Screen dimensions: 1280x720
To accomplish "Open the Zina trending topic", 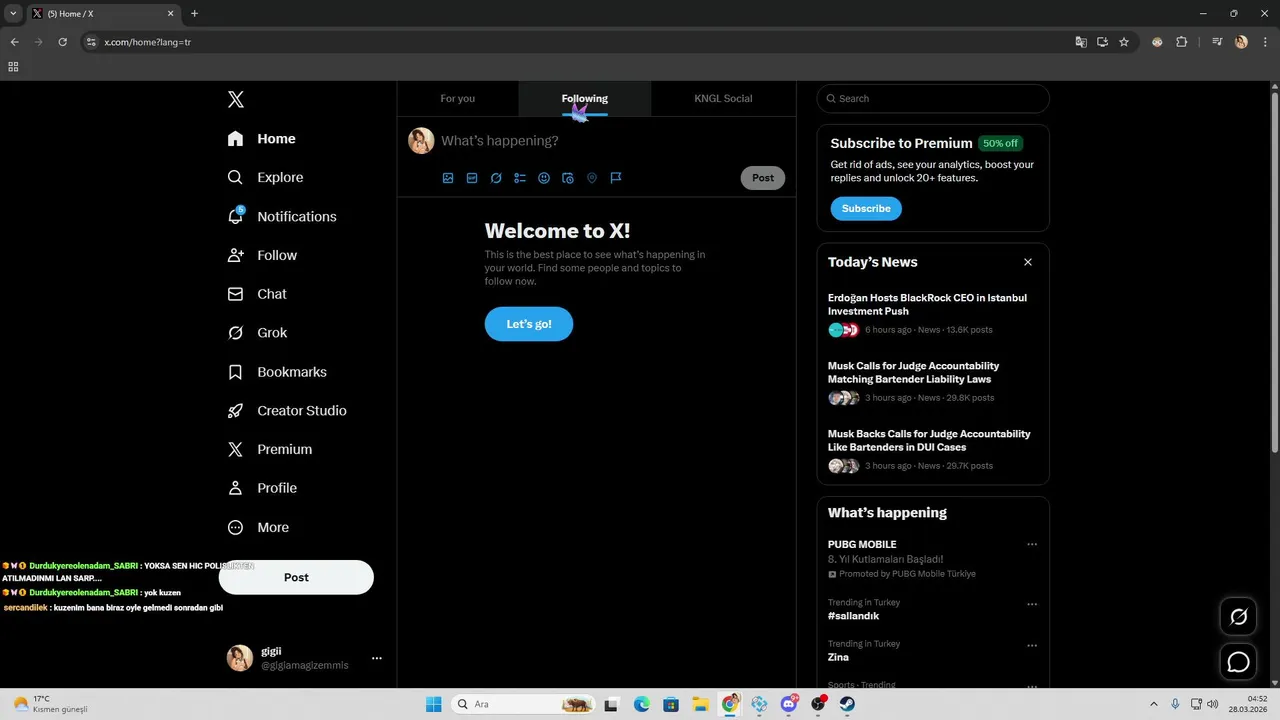I will pos(838,657).
